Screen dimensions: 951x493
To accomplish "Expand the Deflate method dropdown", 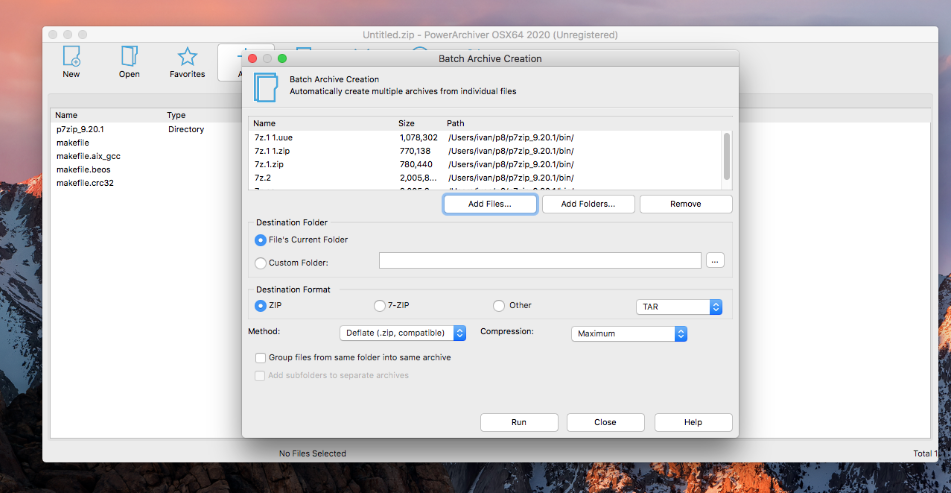I will [x=403, y=333].
